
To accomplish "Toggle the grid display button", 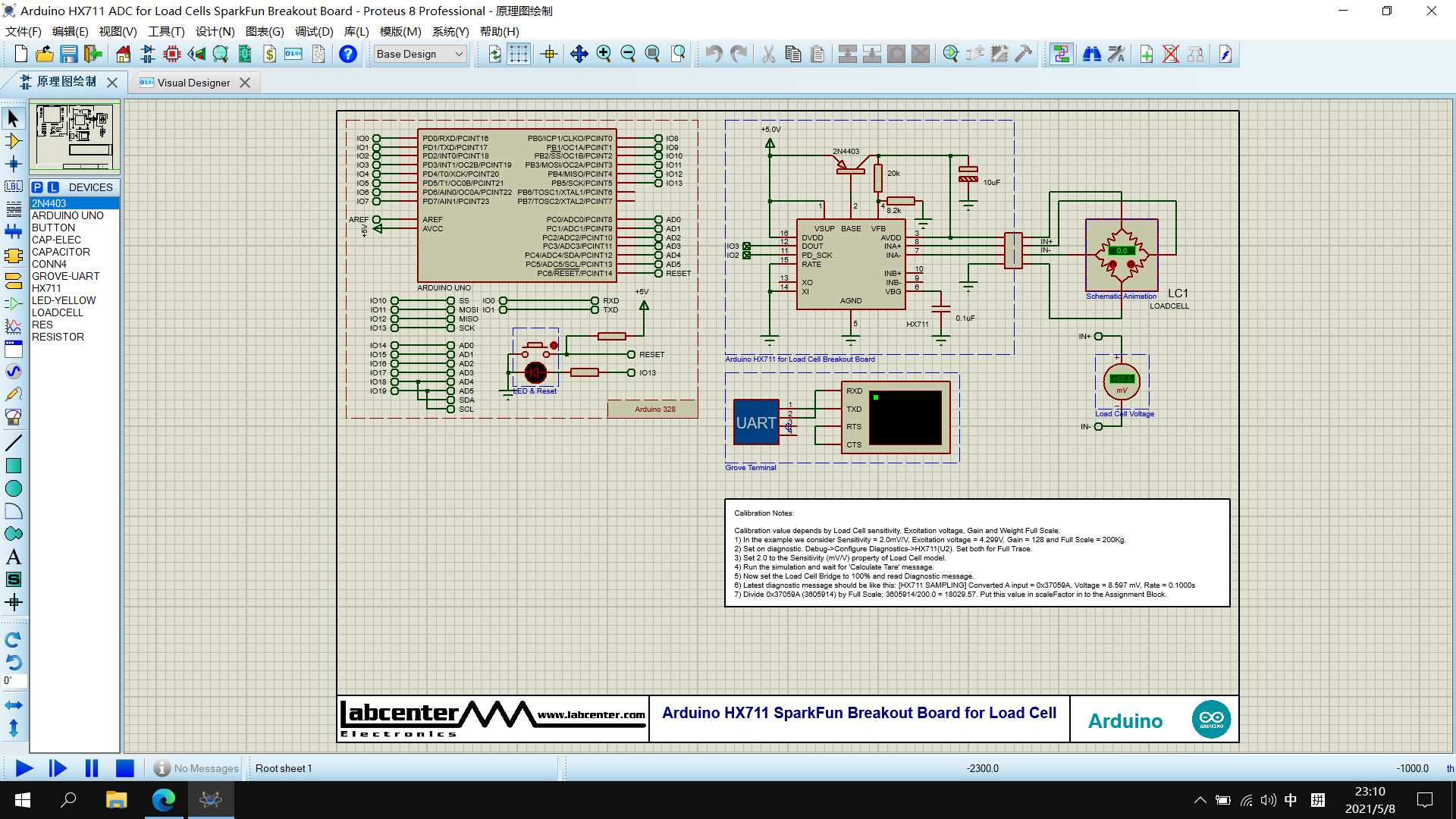I will 519,54.
